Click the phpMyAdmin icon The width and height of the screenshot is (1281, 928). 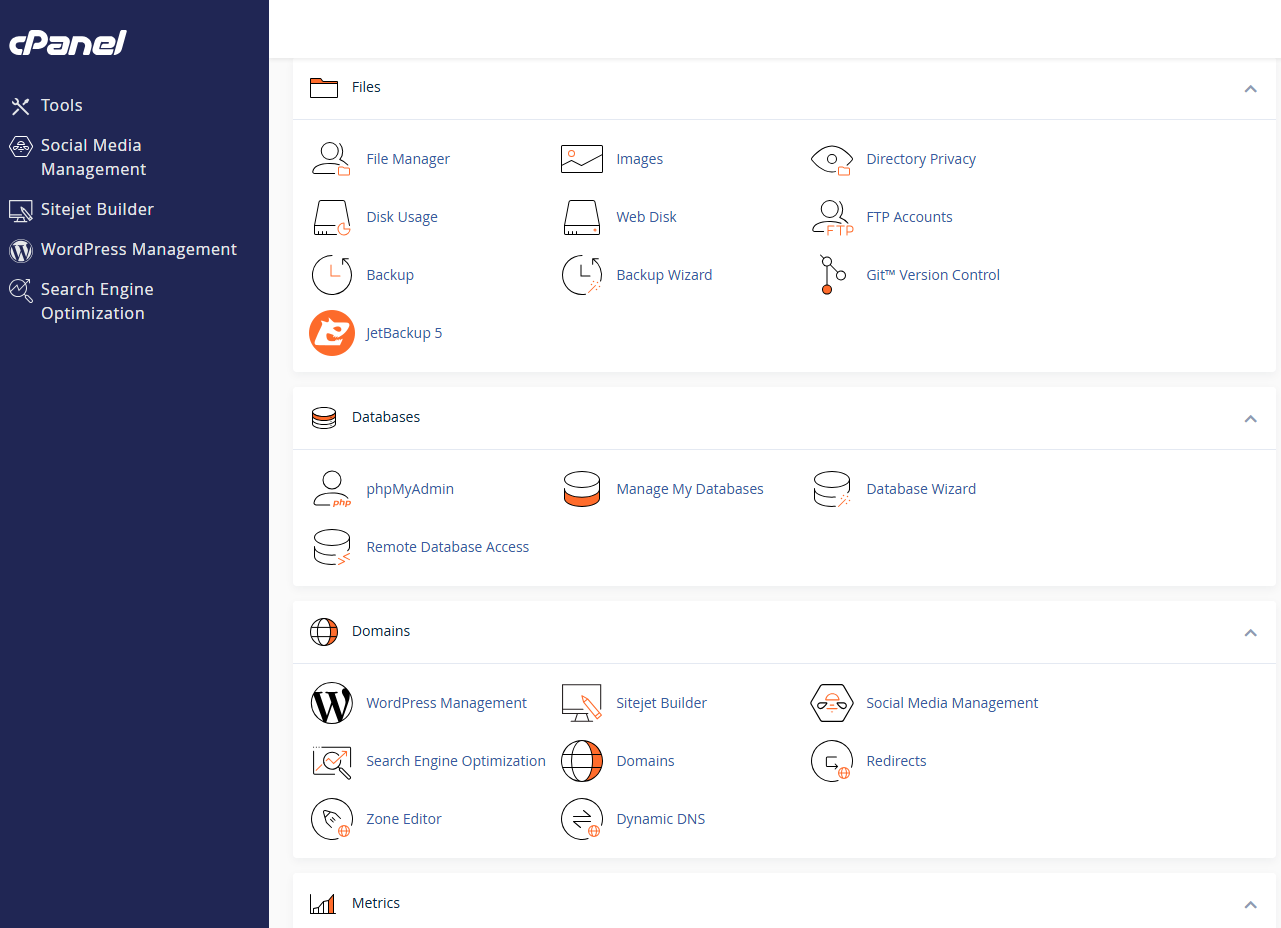click(331, 489)
